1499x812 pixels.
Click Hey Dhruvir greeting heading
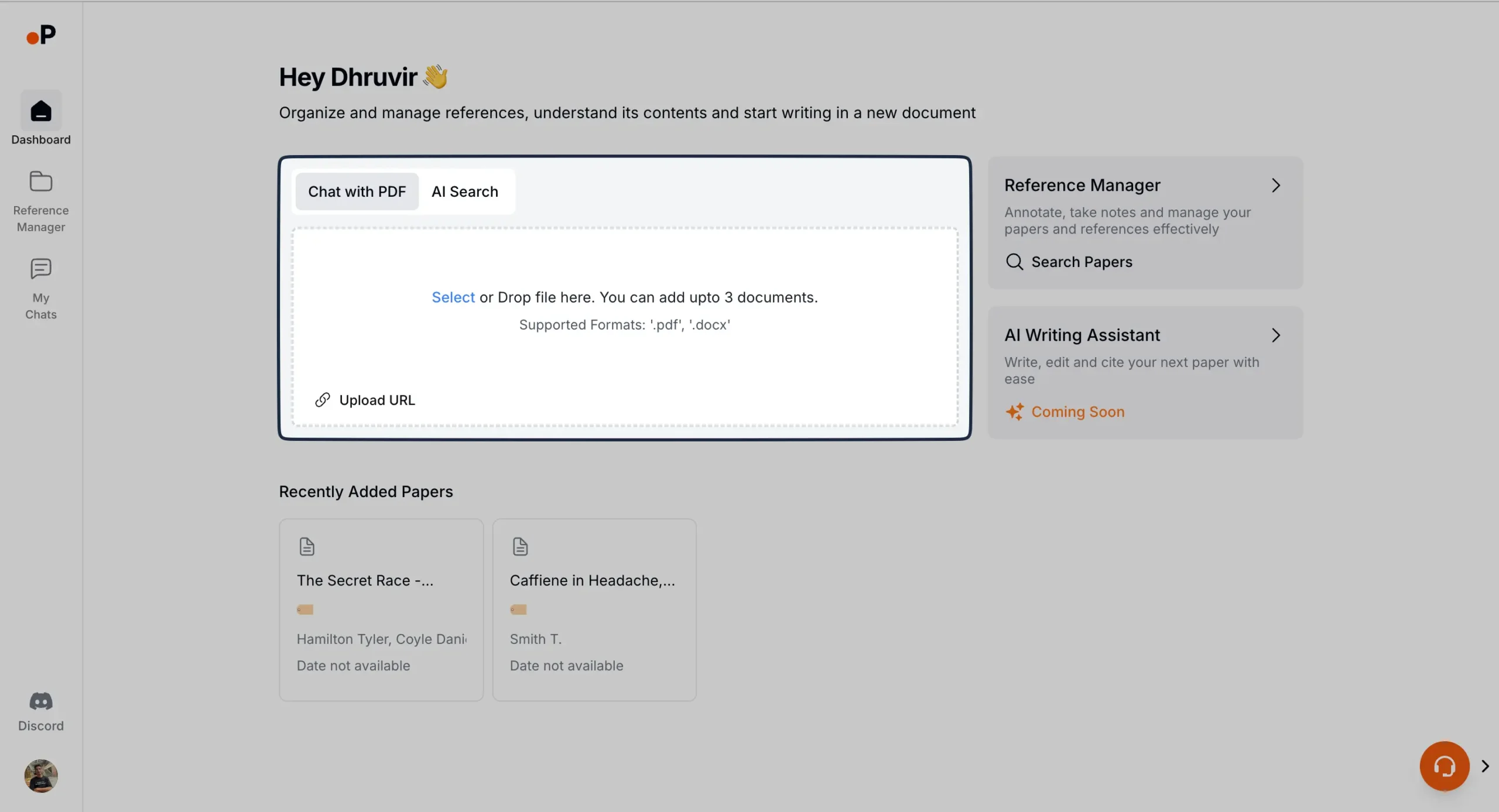[363, 77]
